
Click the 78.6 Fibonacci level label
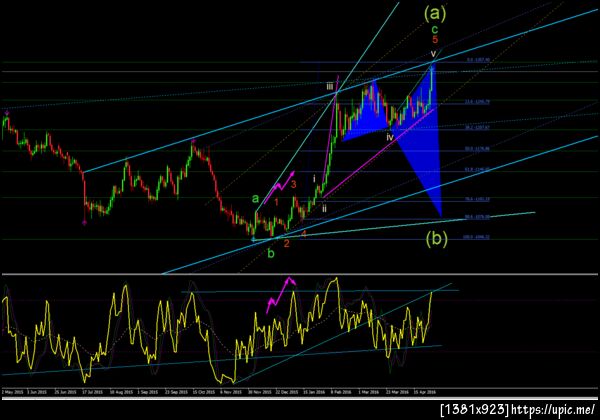(477, 199)
